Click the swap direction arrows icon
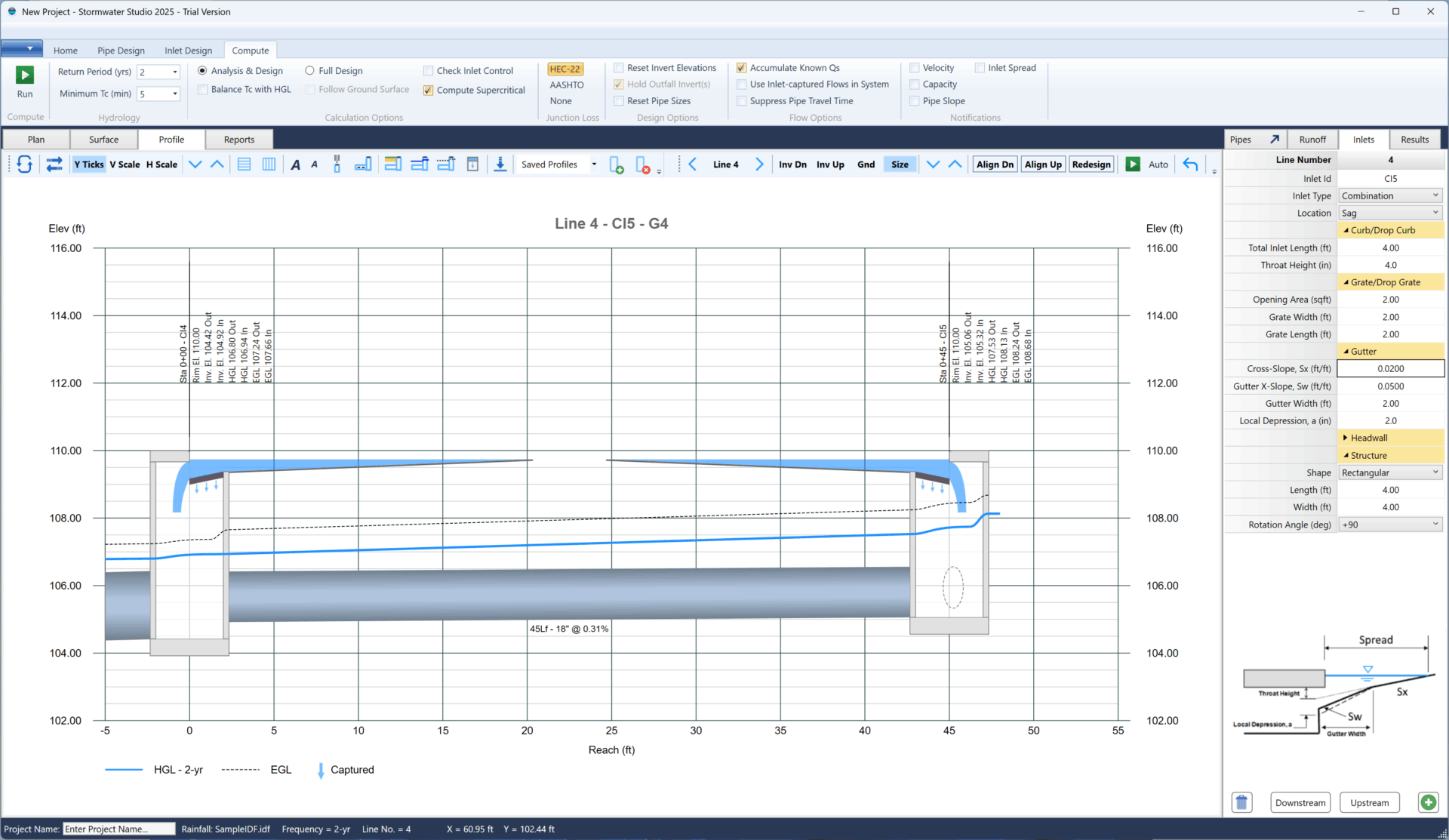Image resolution: width=1449 pixels, height=840 pixels. (x=54, y=165)
